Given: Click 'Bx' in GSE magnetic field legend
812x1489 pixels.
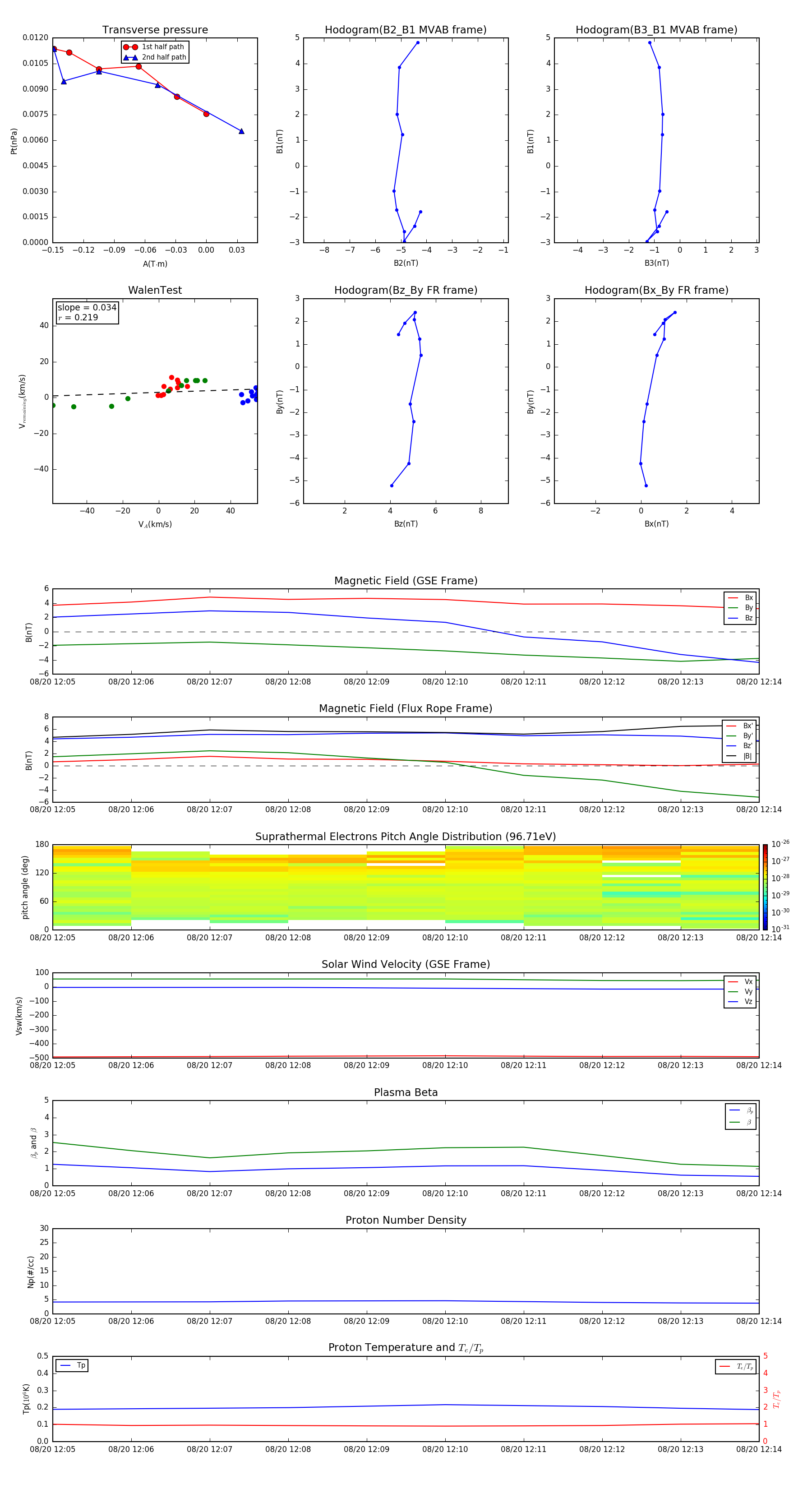Looking at the screenshot, I should pos(741,598).
